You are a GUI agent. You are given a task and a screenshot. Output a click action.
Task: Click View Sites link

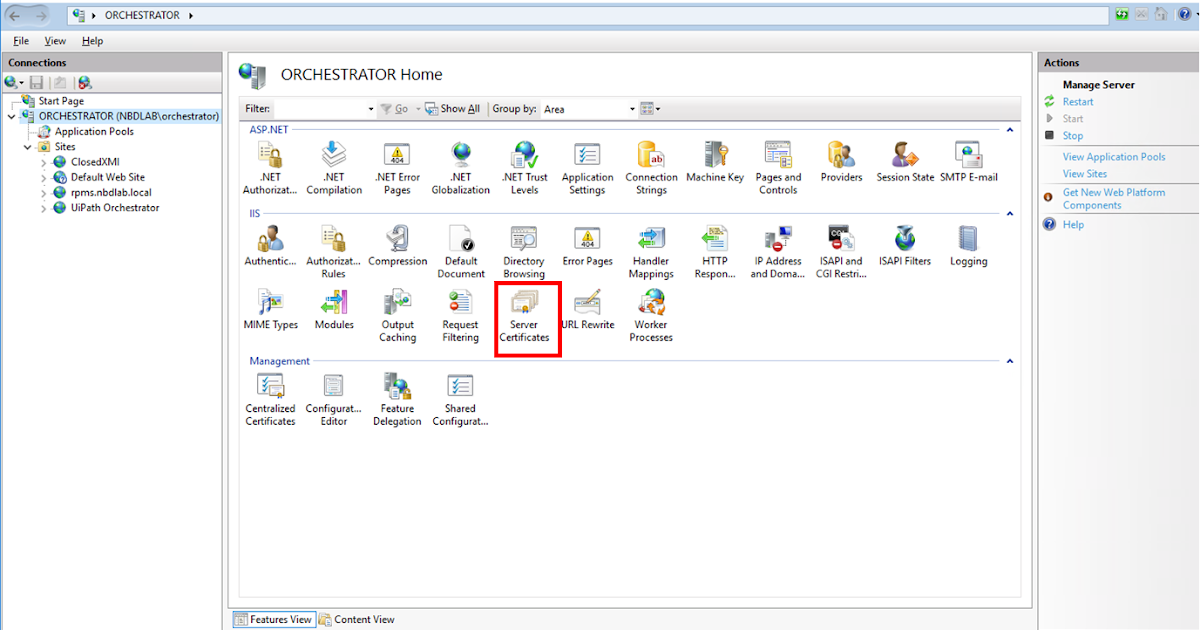[x=1085, y=174]
